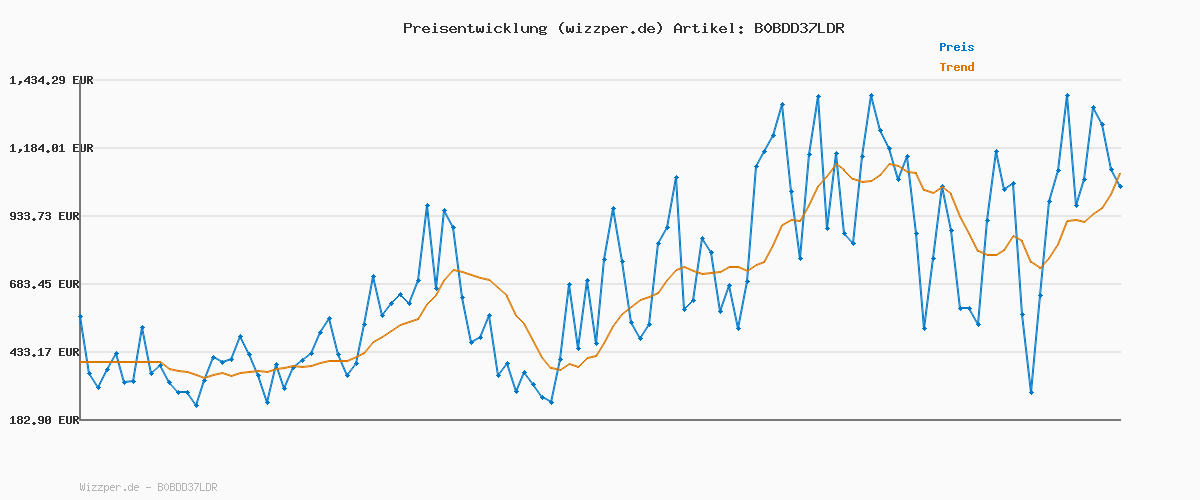Click the right end of the orange trend line
This screenshot has height=500, width=1200.
(1120, 174)
